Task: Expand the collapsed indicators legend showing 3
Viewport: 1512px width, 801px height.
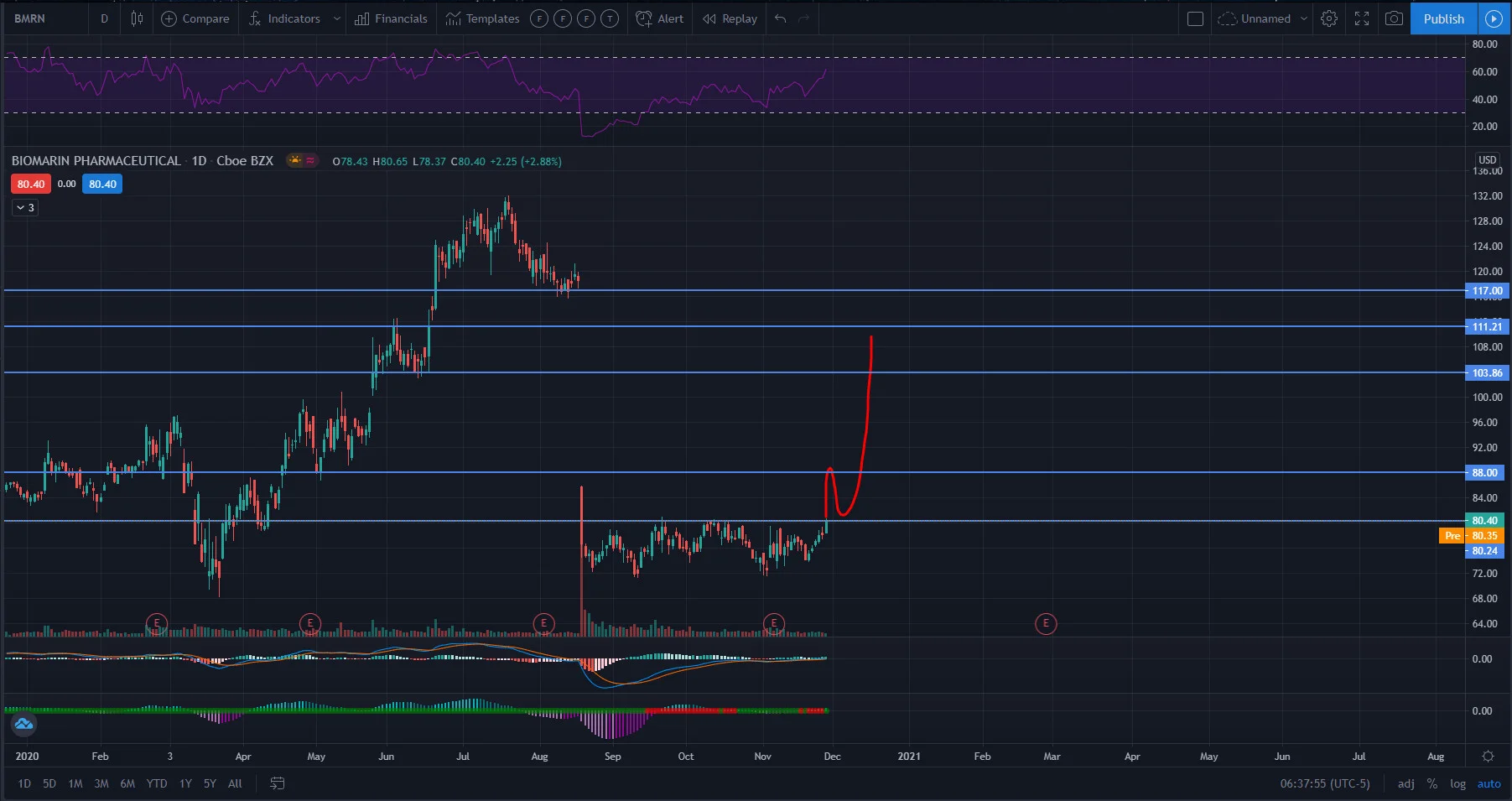Action: pyautogui.click(x=25, y=207)
